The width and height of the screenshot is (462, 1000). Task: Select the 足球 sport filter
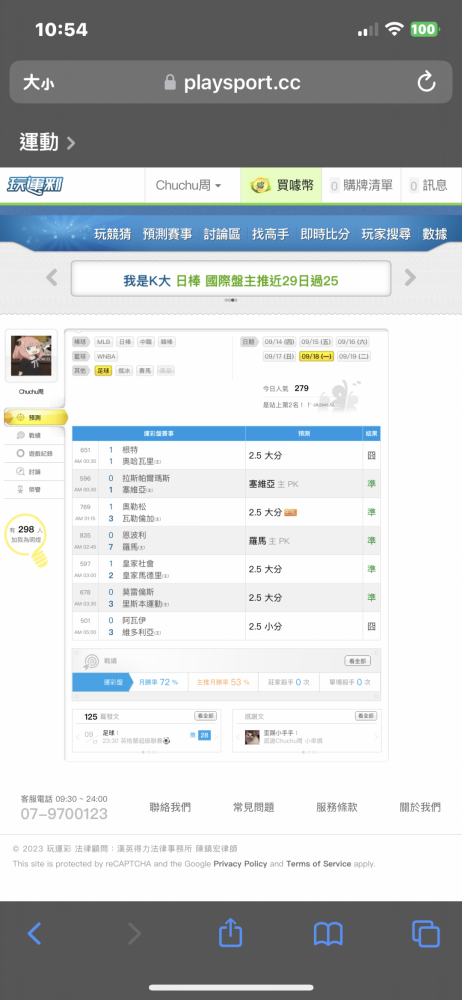(103, 371)
